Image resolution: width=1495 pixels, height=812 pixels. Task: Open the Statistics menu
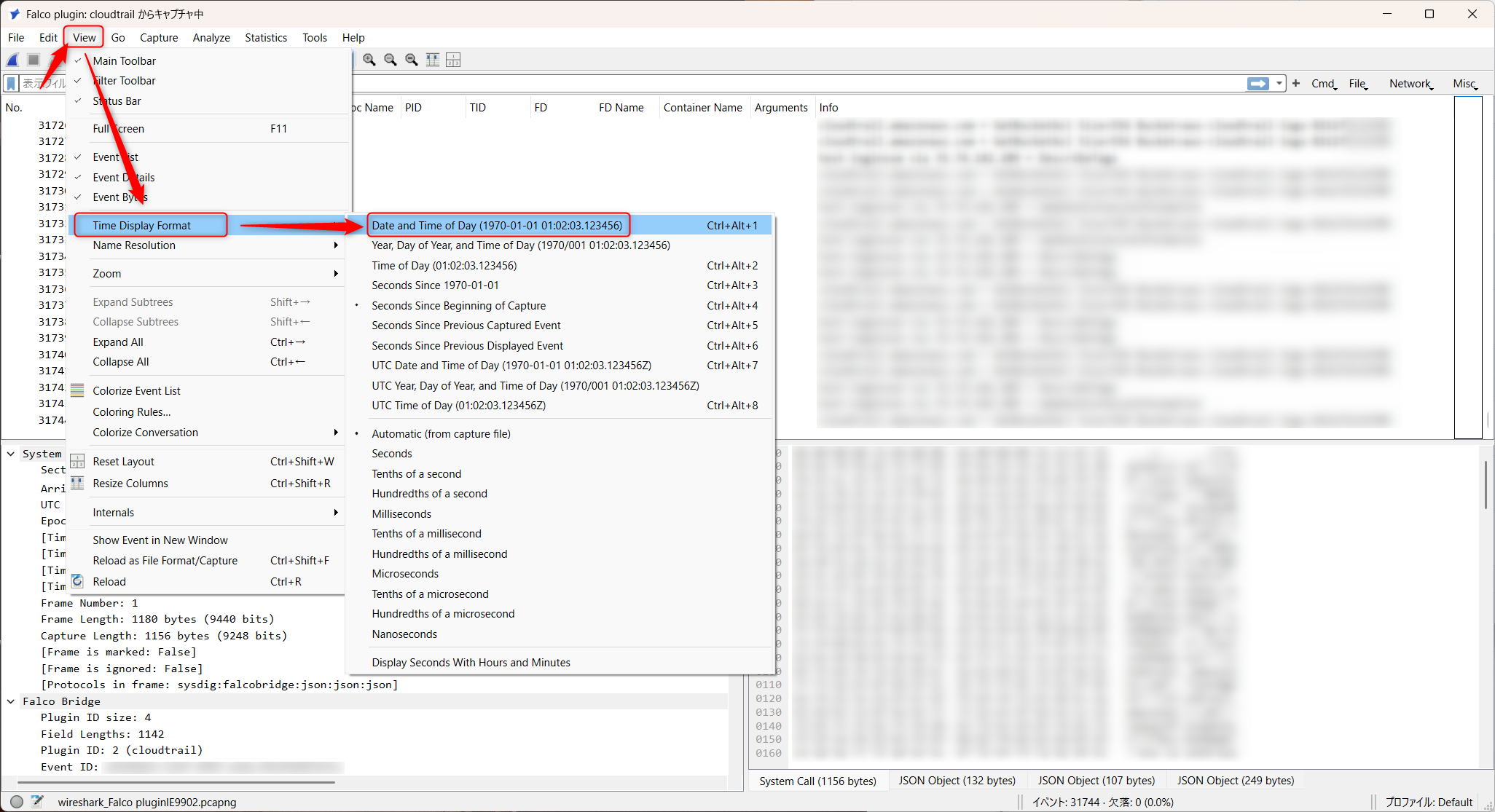[265, 38]
